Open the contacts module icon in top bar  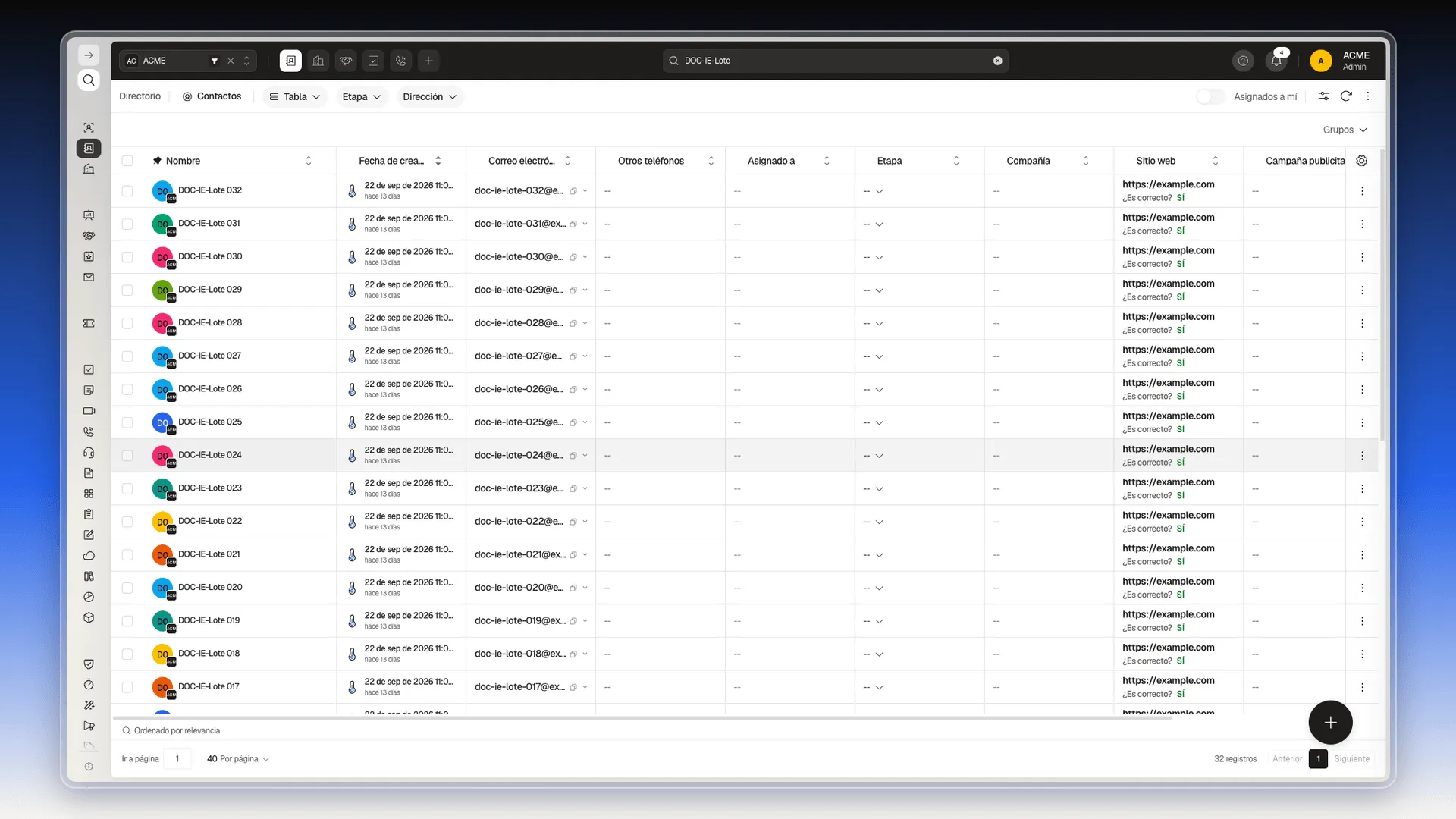(290, 61)
